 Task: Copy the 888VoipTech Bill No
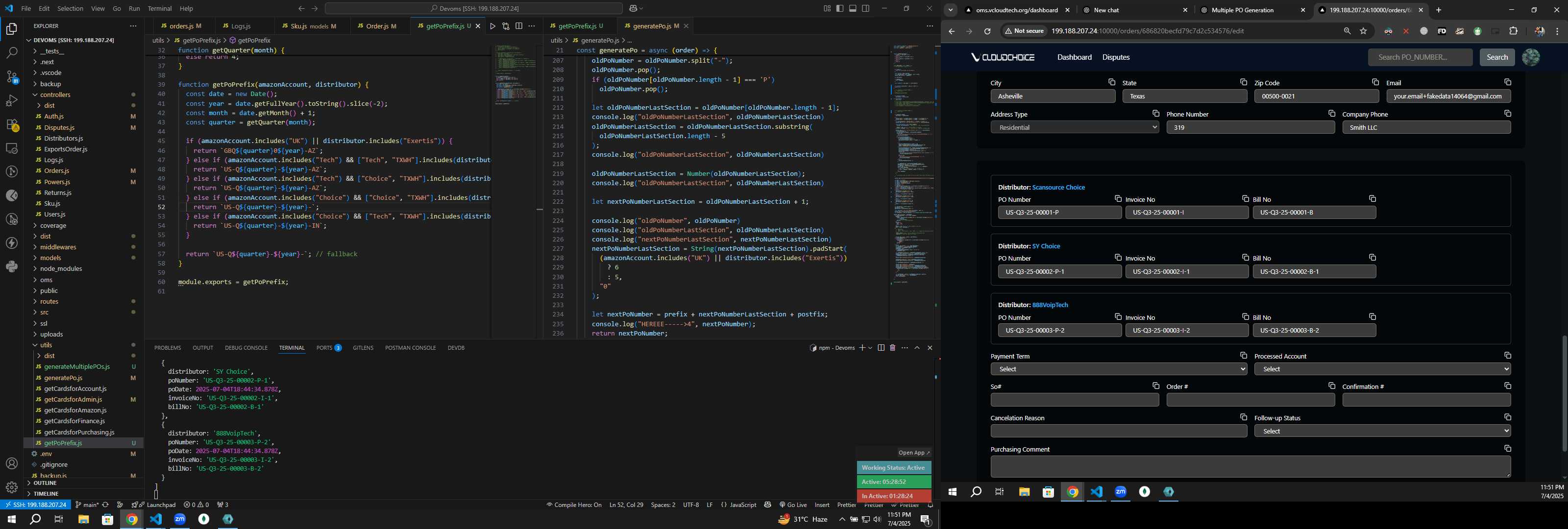tap(1372, 317)
